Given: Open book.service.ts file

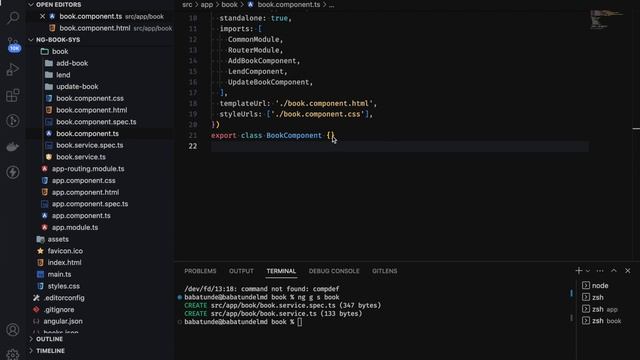Looking at the screenshot, I should (81, 157).
